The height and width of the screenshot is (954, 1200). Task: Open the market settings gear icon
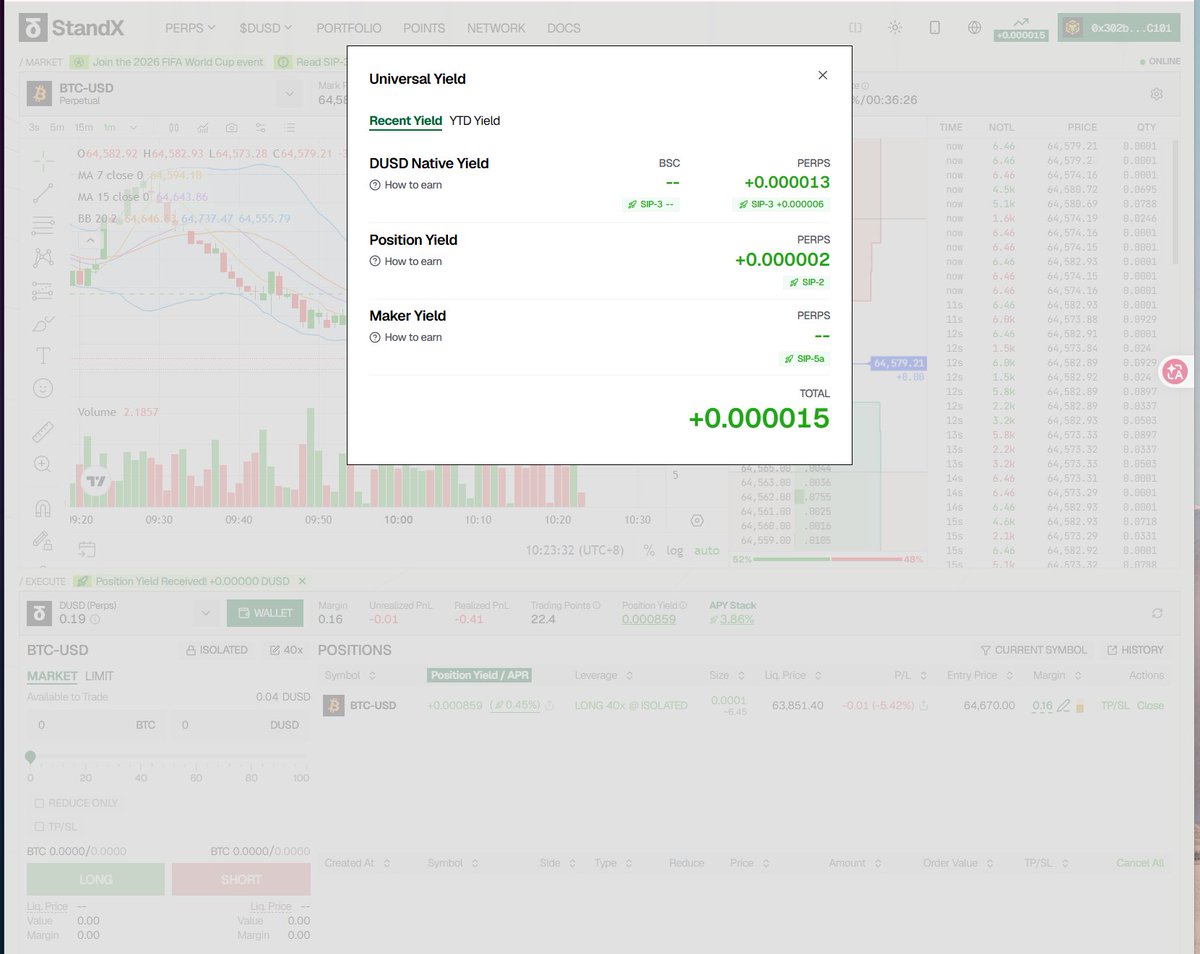click(1156, 94)
